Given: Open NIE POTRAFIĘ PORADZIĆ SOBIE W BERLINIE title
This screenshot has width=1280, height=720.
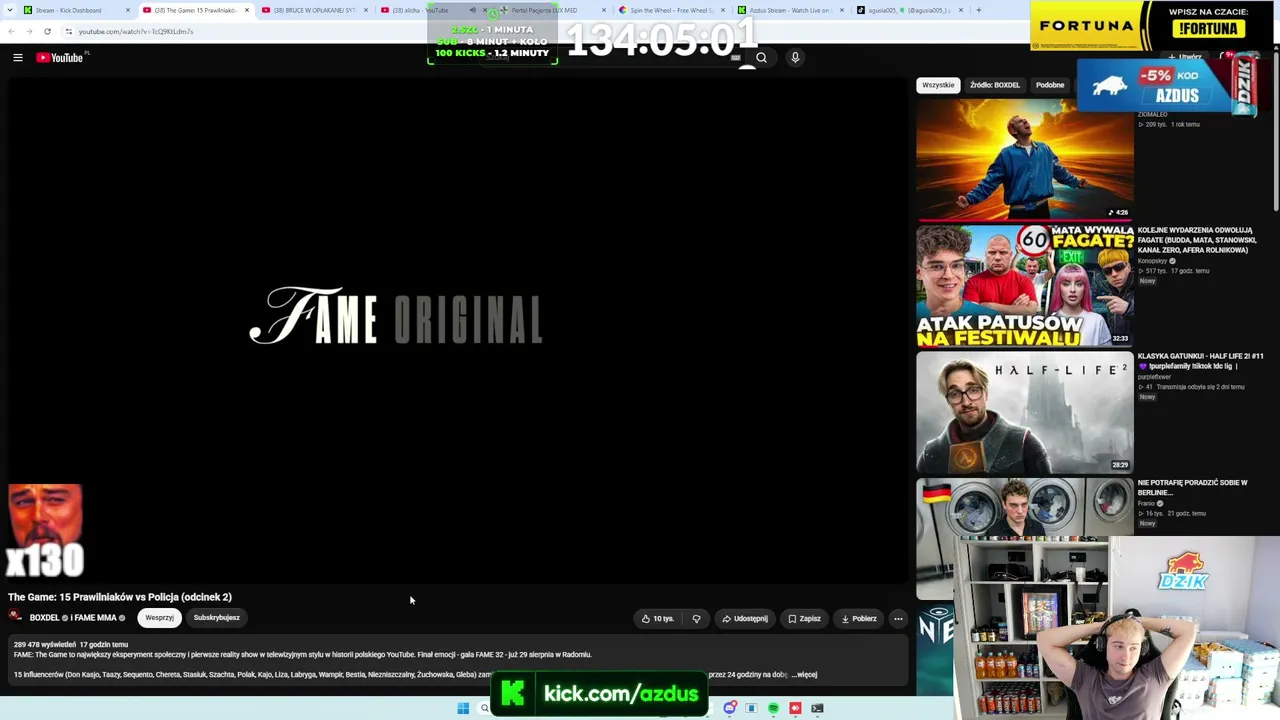Looking at the screenshot, I should [x=1192, y=487].
